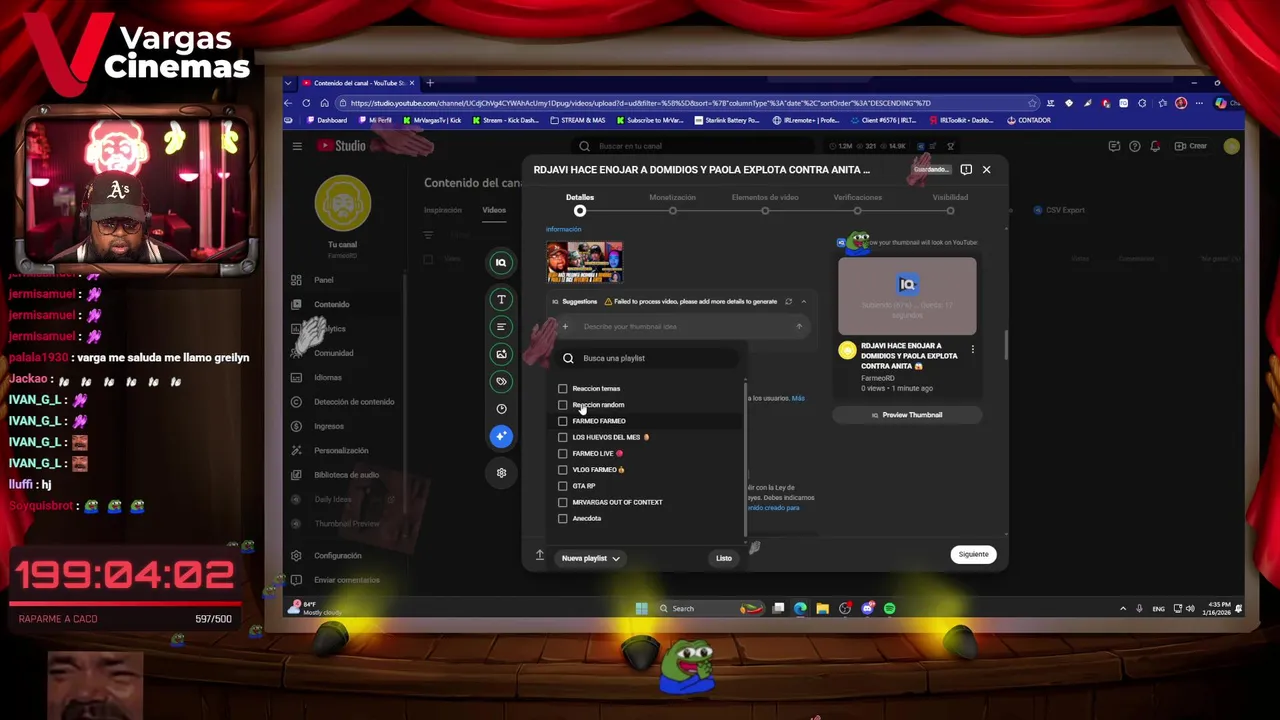Select the Detalles step
The height and width of the screenshot is (720, 1280).
pyautogui.click(x=580, y=203)
